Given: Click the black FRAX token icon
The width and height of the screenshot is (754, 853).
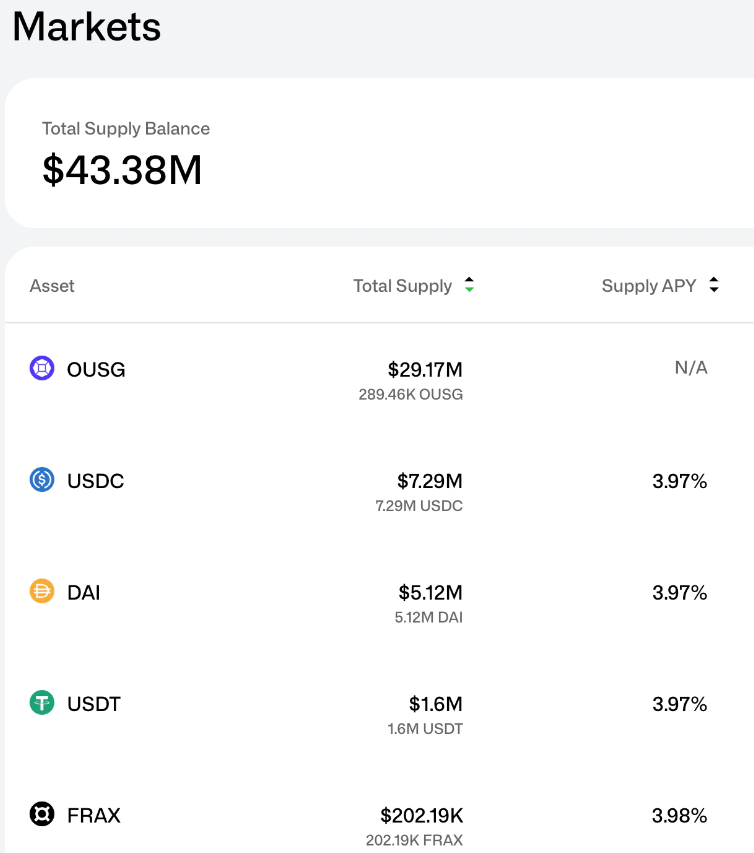Looking at the screenshot, I should [x=42, y=815].
